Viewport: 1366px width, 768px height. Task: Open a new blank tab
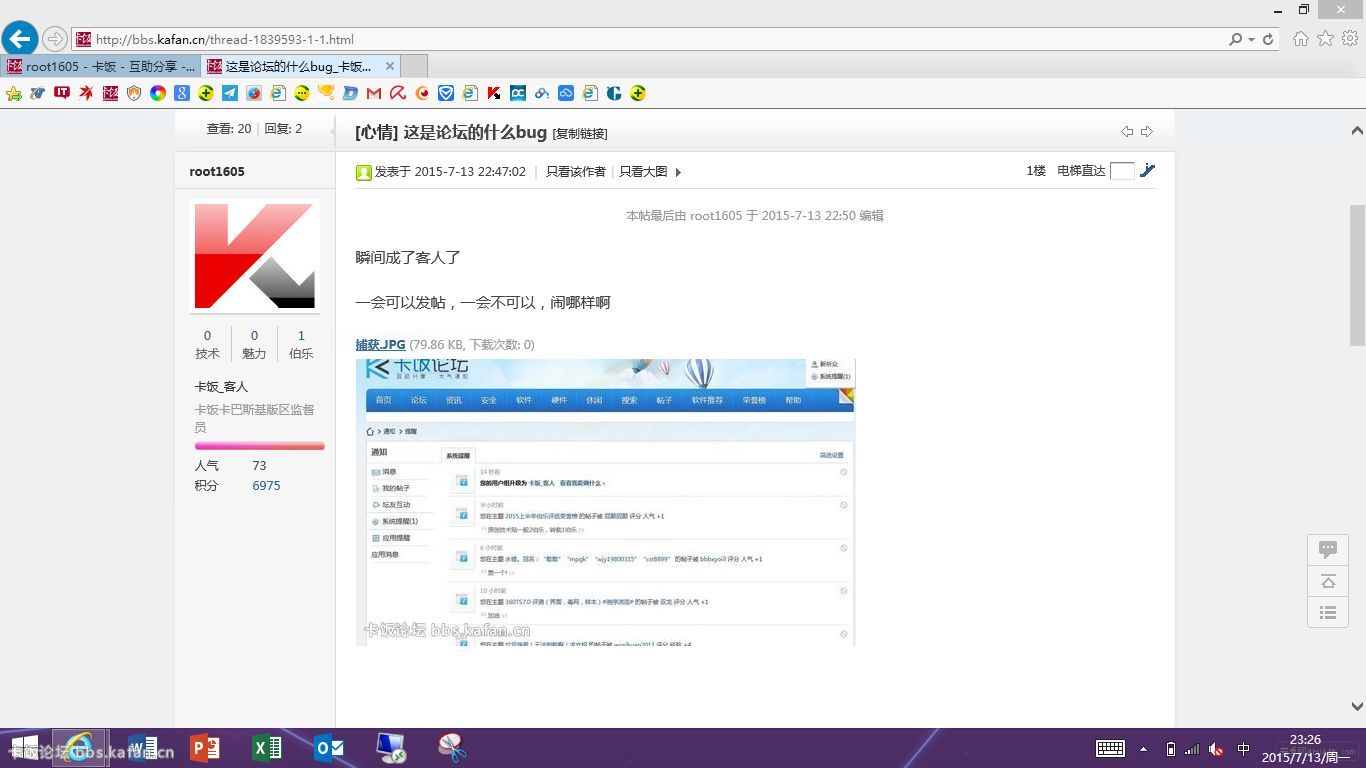pyautogui.click(x=414, y=66)
